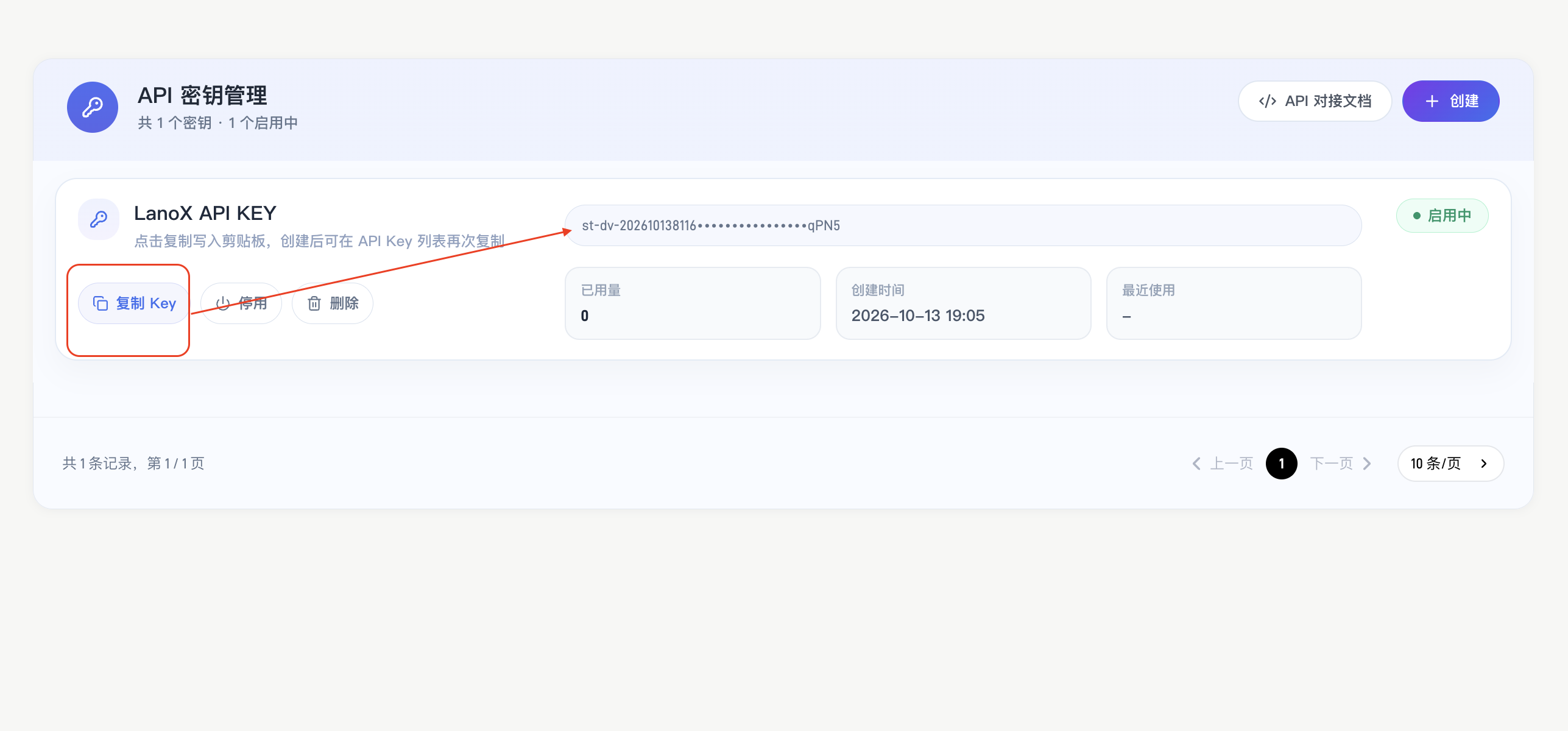
Task: Disable the key via 停用 button
Action: point(241,303)
